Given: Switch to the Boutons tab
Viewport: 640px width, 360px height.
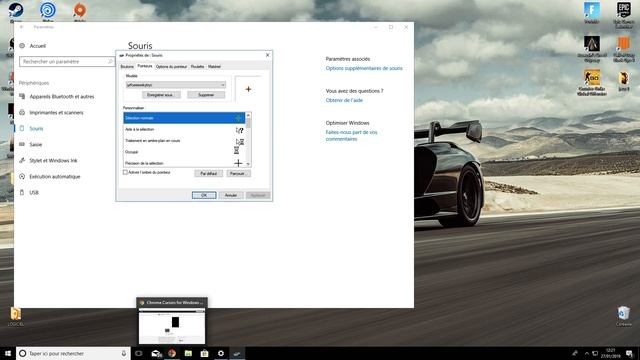Looking at the screenshot, I should [x=127, y=67].
